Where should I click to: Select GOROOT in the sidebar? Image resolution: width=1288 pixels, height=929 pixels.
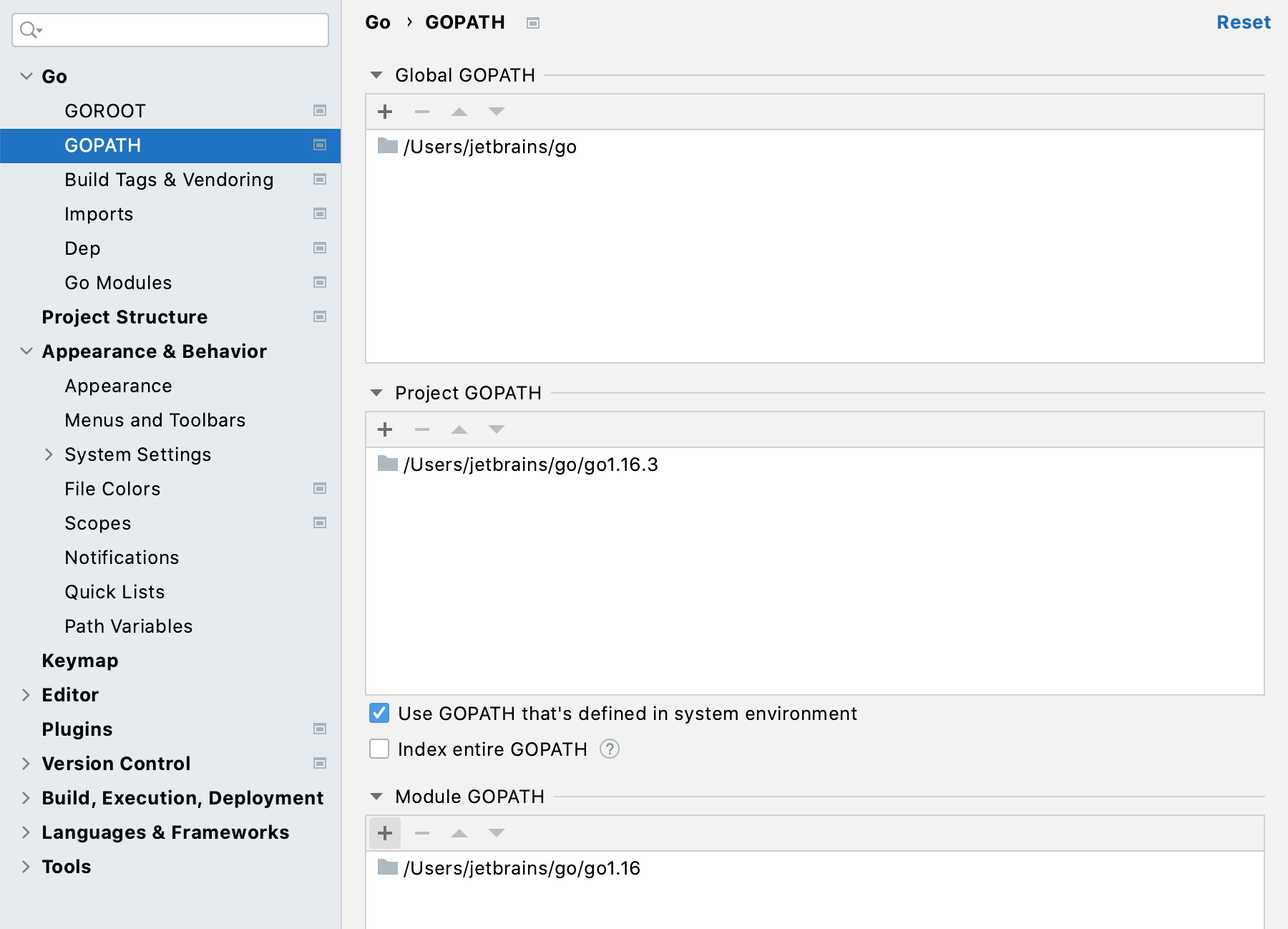(105, 110)
